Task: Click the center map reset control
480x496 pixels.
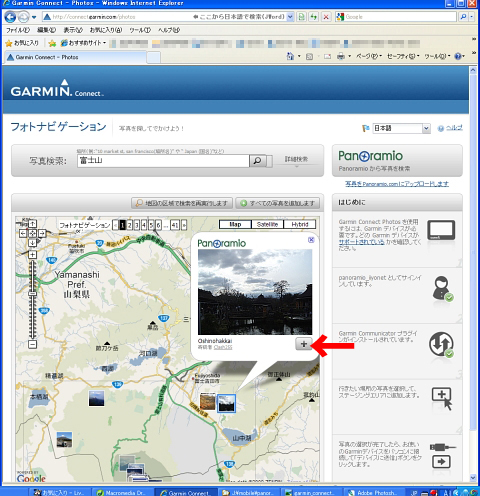Action: (x=32, y=233)
